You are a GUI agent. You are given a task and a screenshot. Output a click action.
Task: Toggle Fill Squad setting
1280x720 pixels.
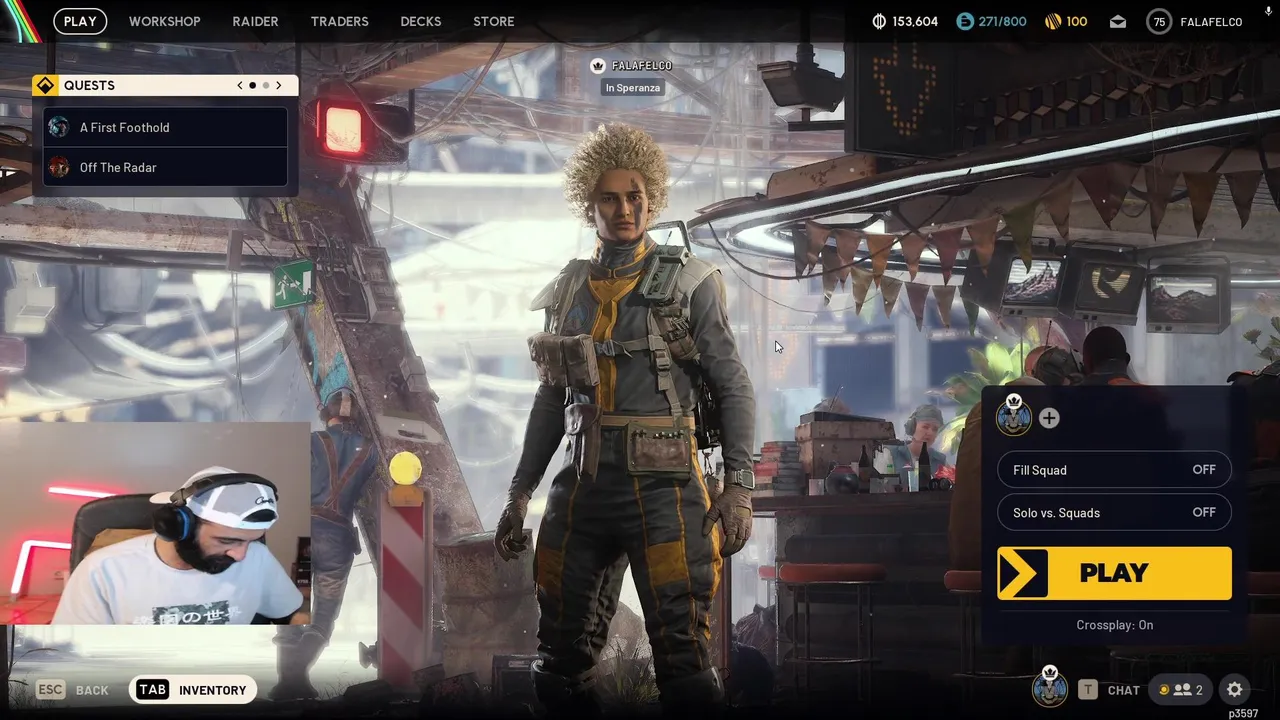point(1114,470)
